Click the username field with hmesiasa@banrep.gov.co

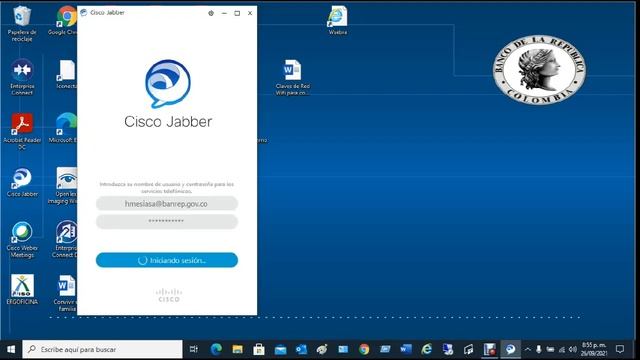(167, 203)
